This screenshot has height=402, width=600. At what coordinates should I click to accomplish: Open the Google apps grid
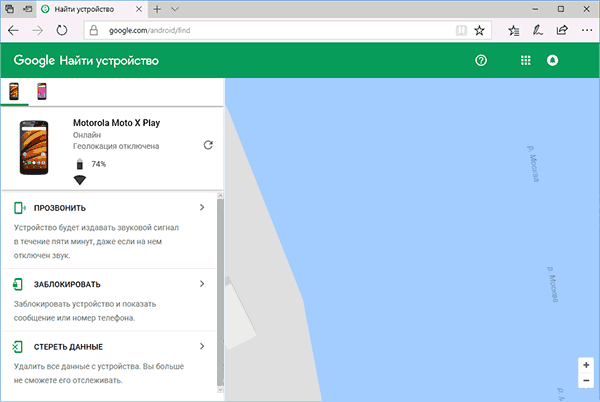coord(526,61)
